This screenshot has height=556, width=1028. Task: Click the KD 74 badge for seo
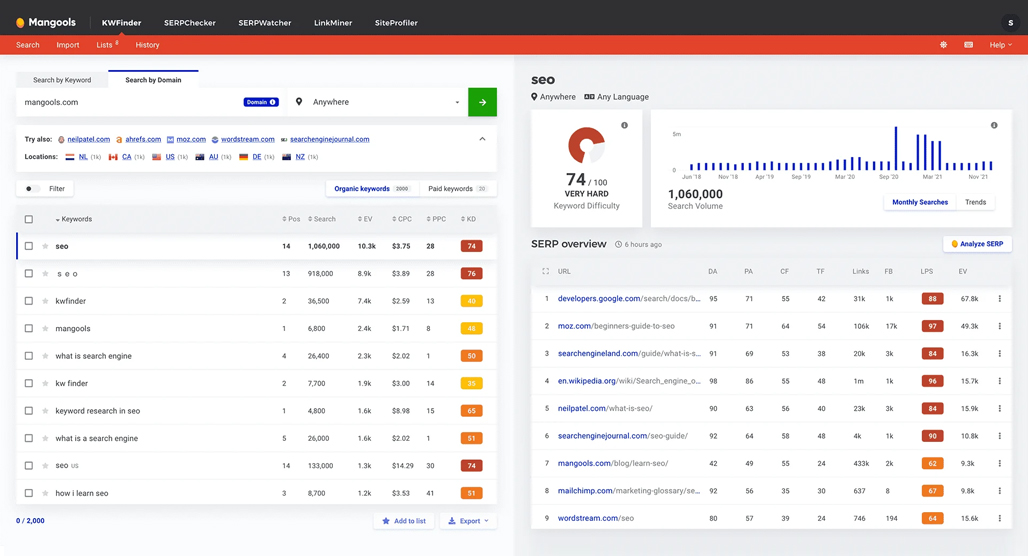pos(471,246)
